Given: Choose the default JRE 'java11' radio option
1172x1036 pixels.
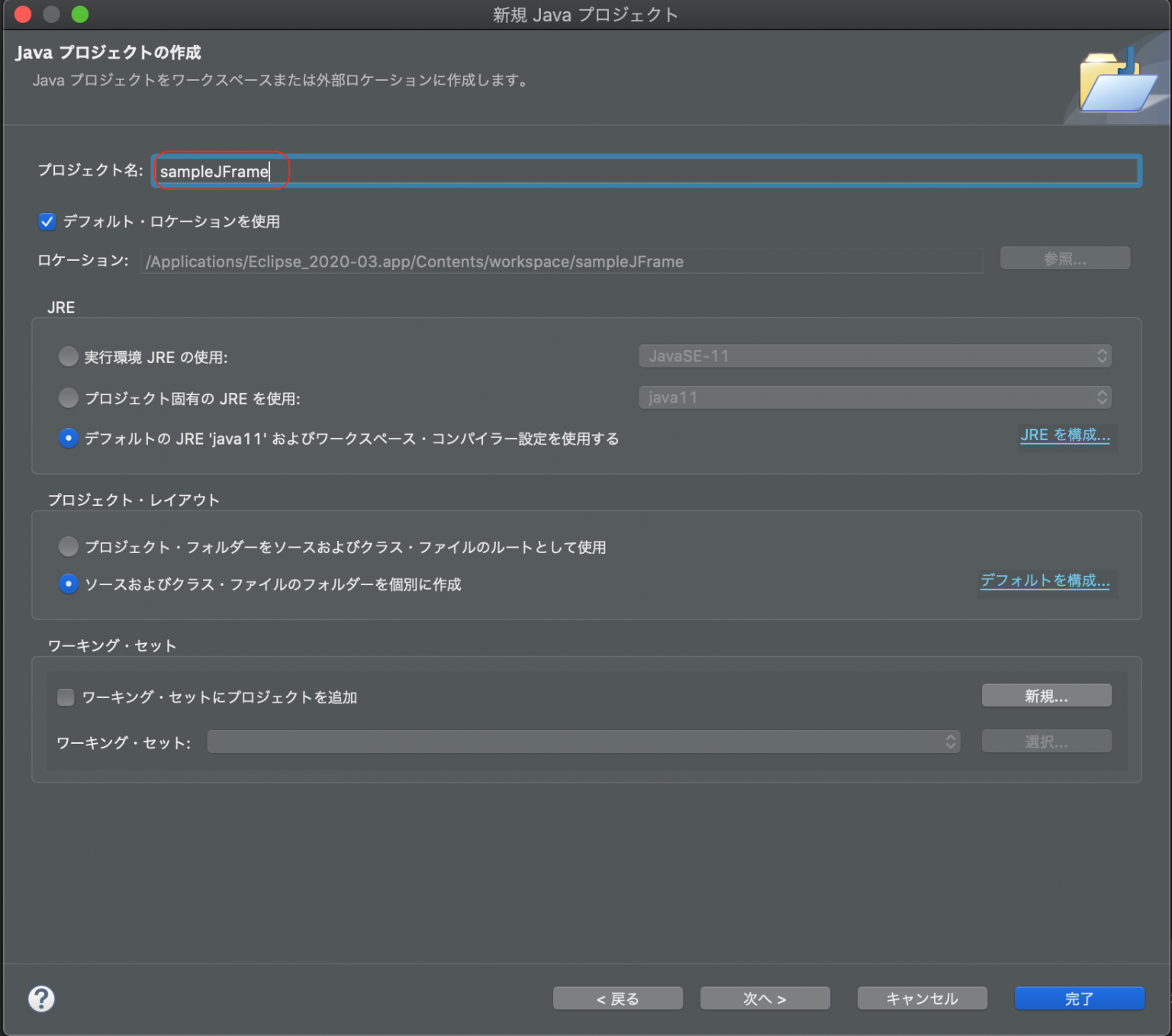Looking at the screenshot, I should 69,439.
